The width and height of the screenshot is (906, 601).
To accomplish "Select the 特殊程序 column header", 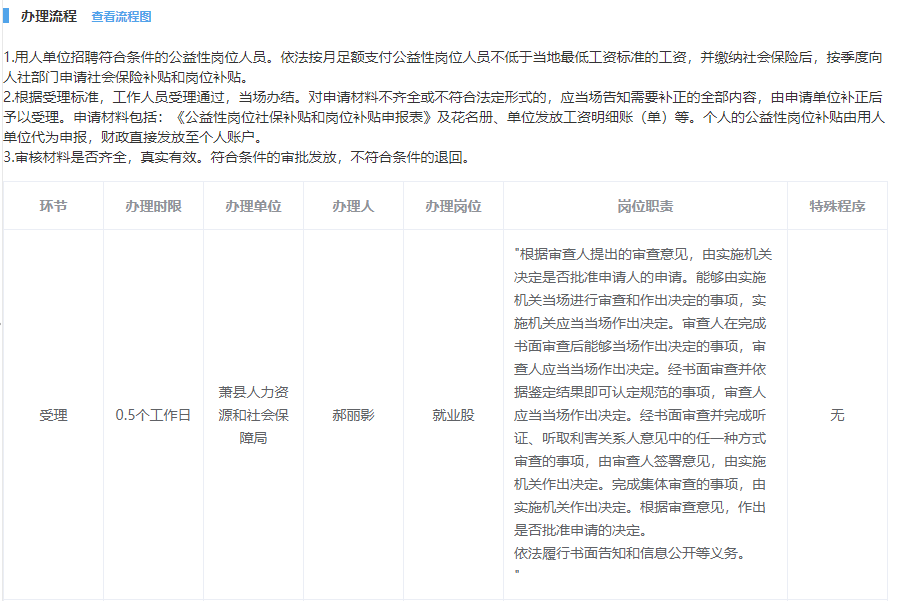I will click(x=837, y=206).
